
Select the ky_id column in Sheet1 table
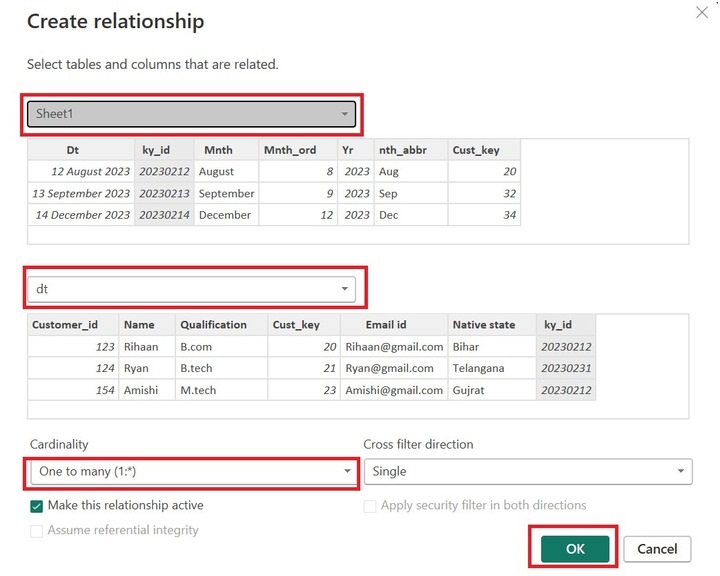(x=164, y=150)
